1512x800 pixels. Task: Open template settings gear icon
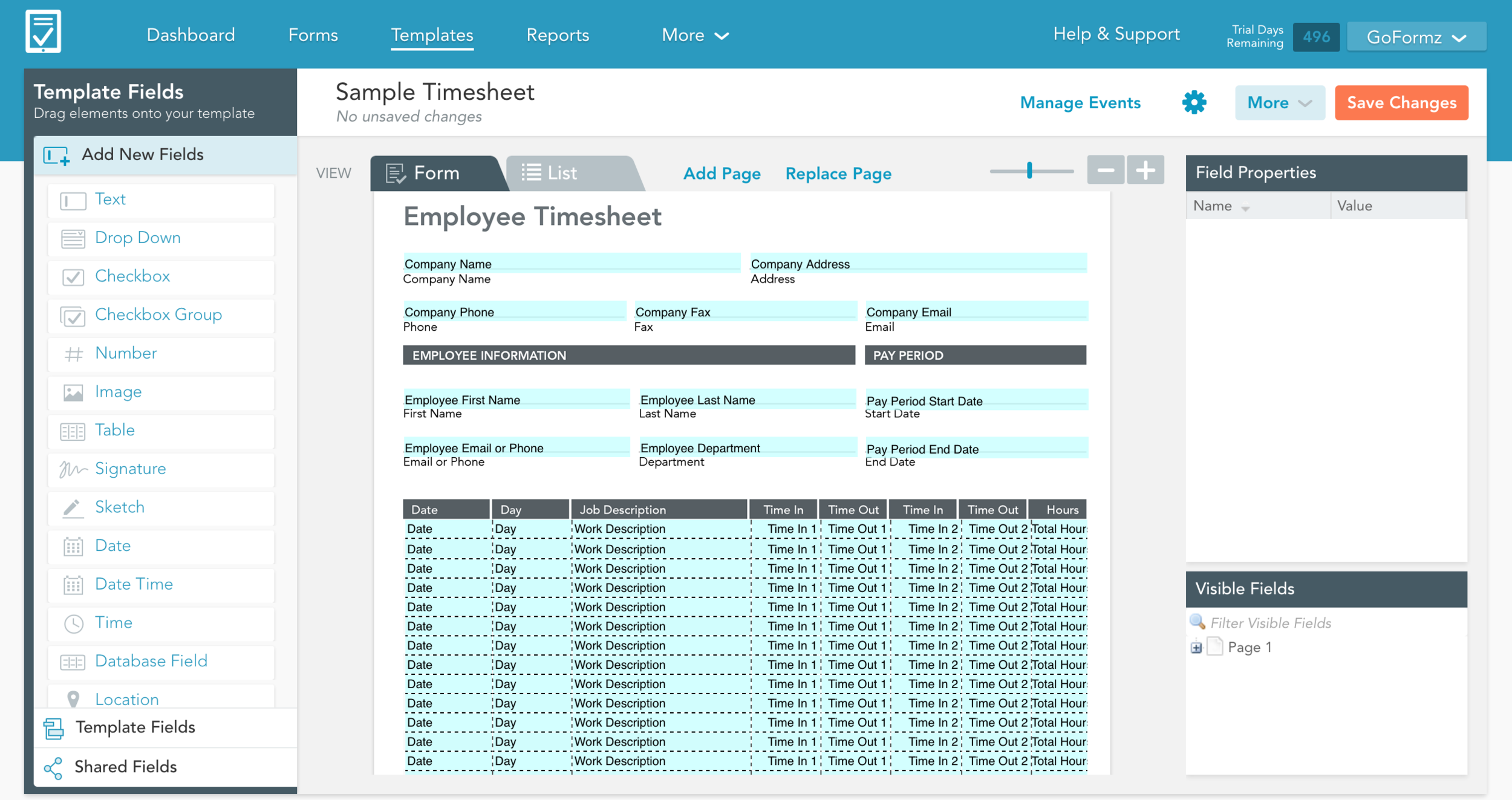1194,102
